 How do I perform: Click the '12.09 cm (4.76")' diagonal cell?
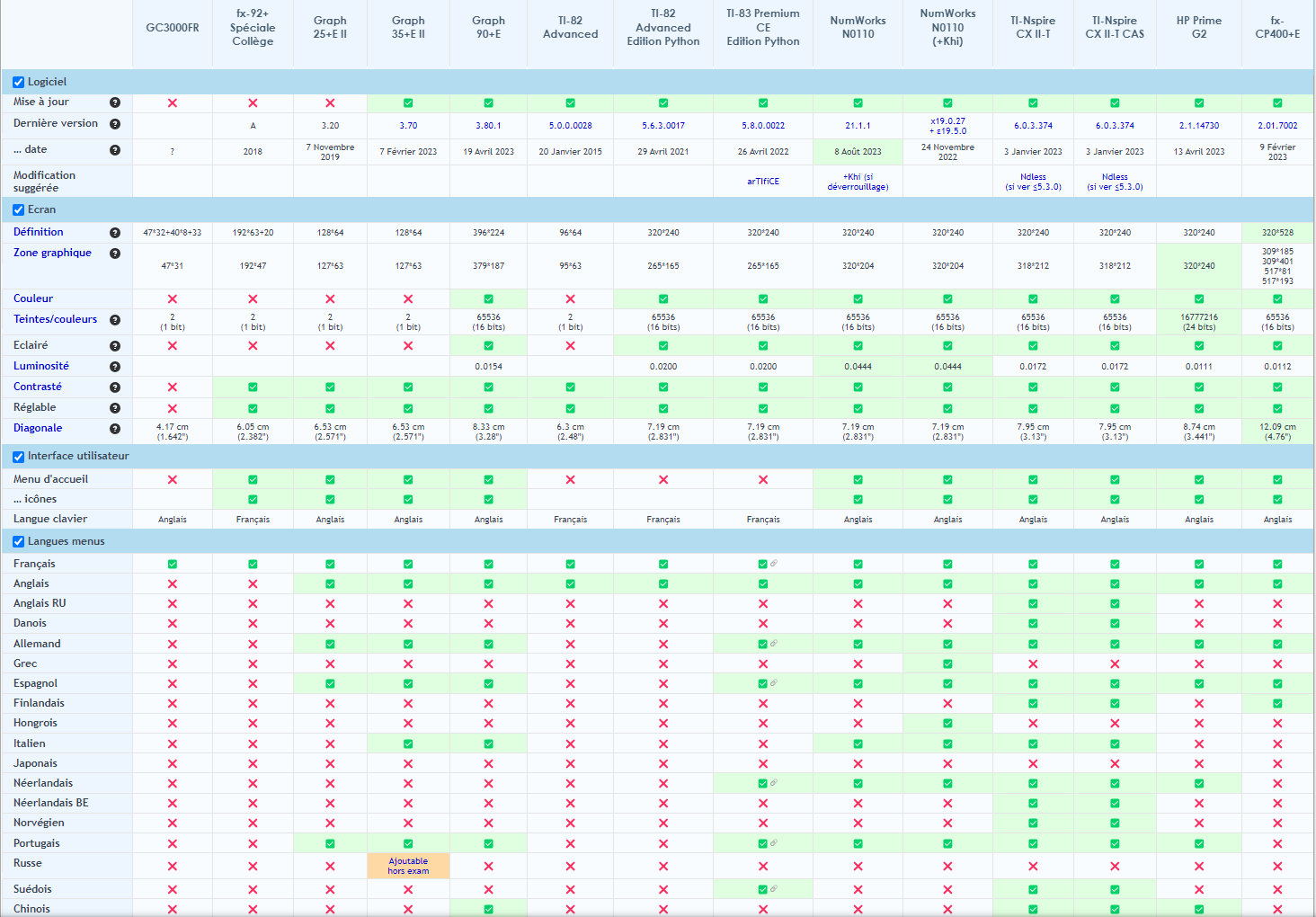(1277, 432)
